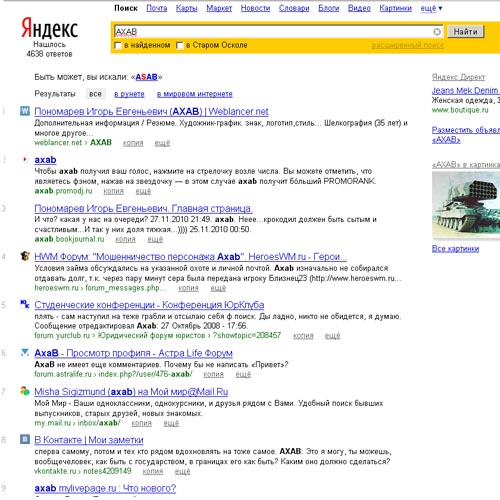Click 'ещё' under my.mail.ru result
This screenshot has height=500, width=500.
click(x=171, y=423)
